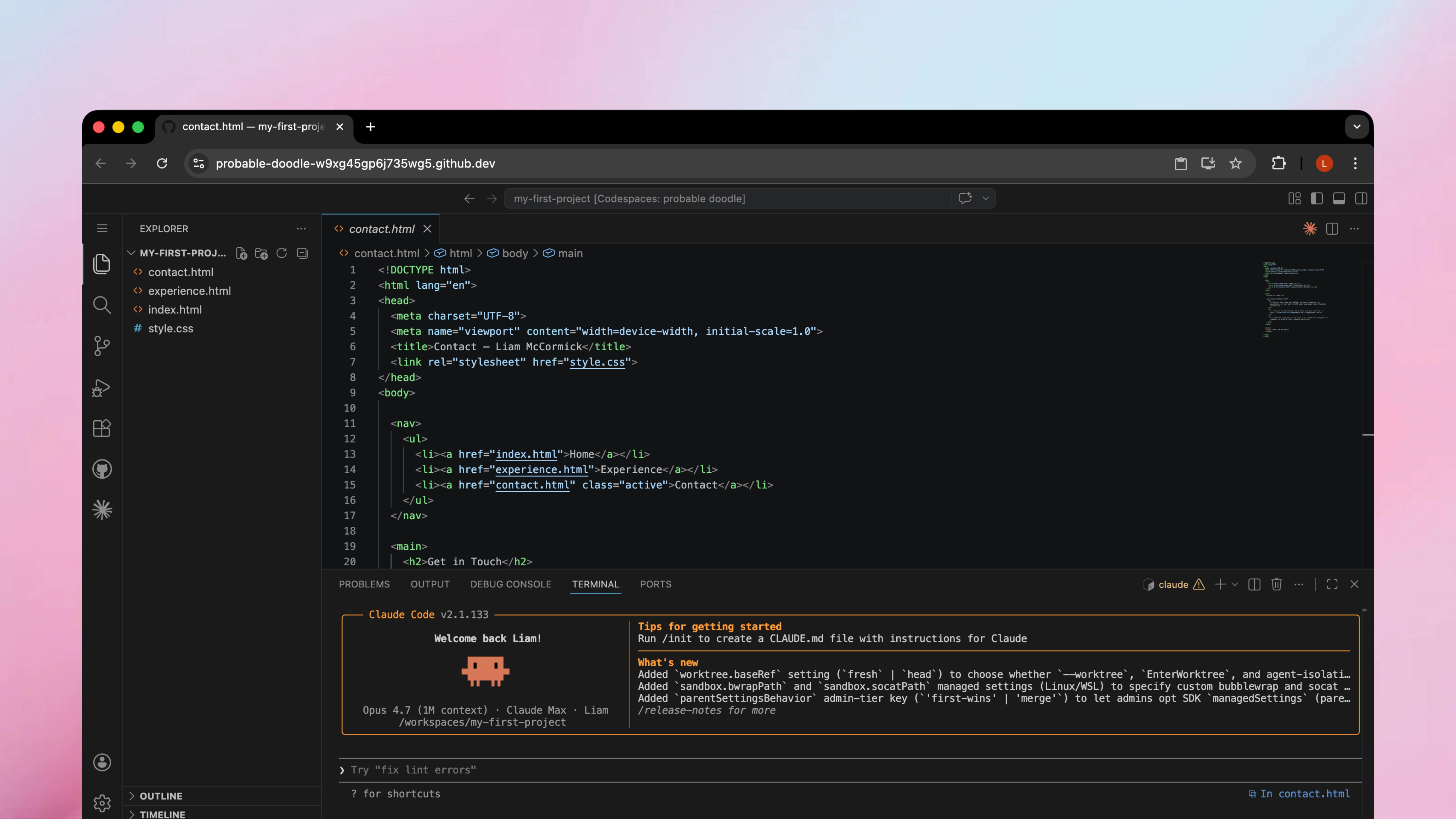Click the Claude Code prompt input line
Image resolution: width=1456 pixels, height=819 pixels.
point(850,770)
